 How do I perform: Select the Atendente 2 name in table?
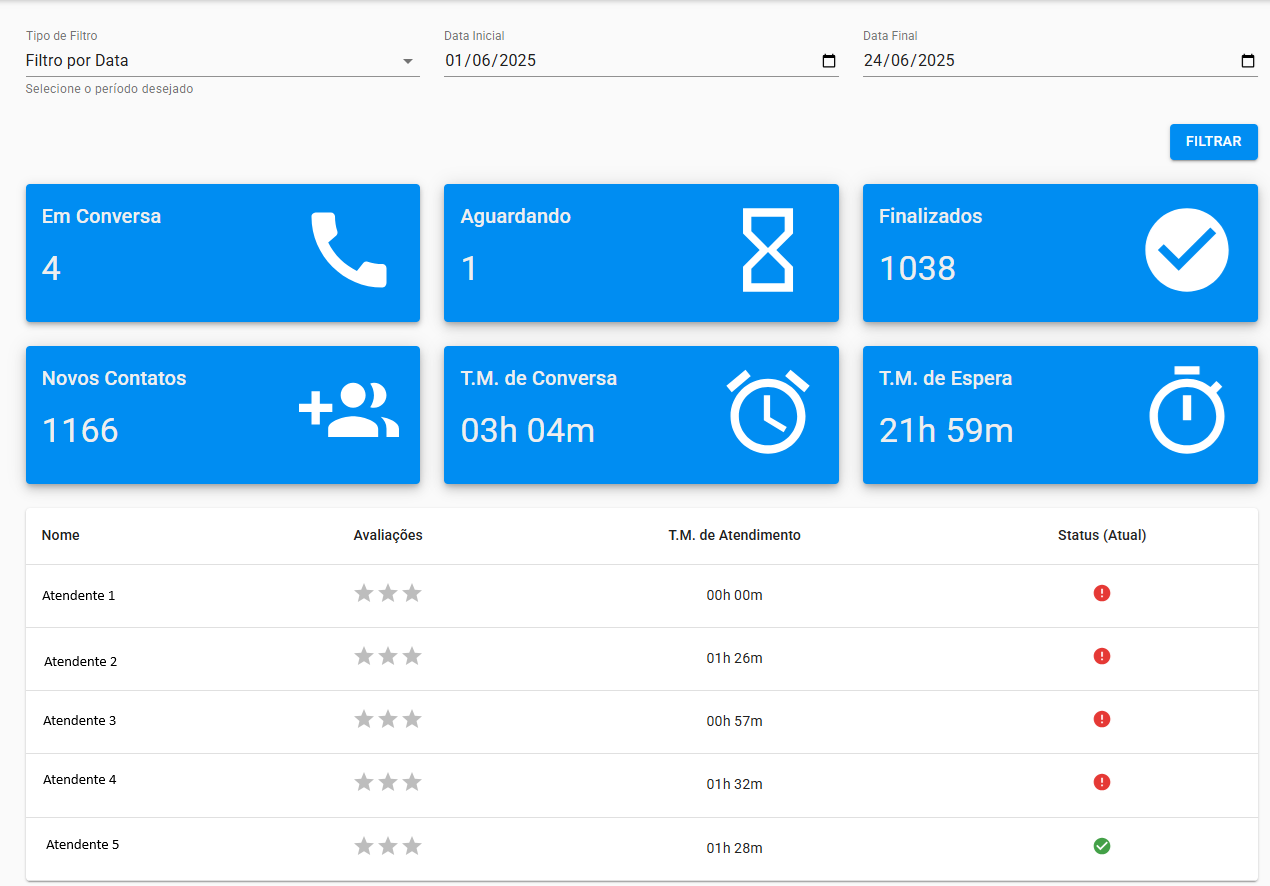pos(80,661)
